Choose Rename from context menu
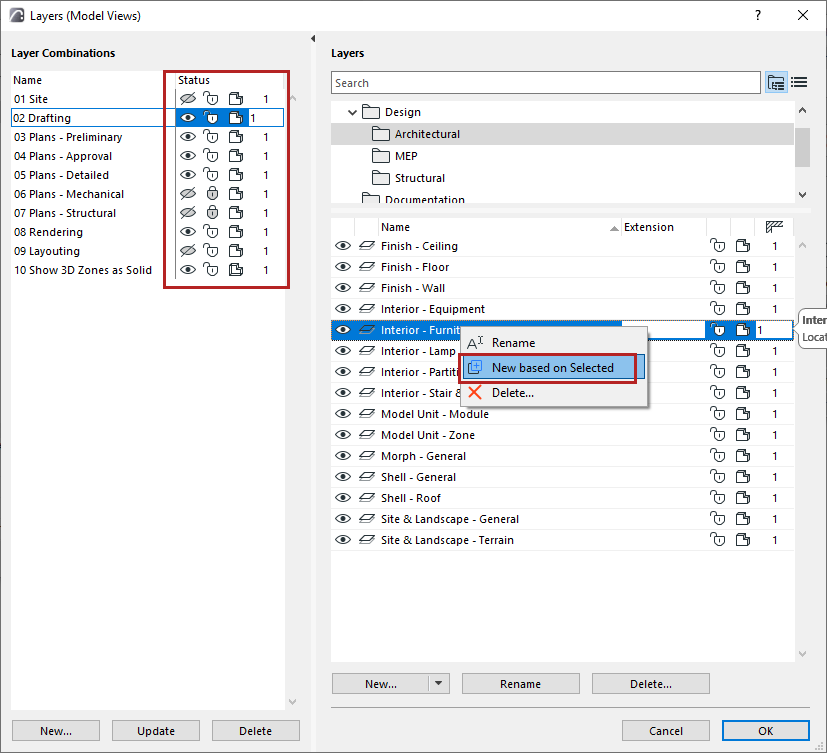The width and height of the screenshot is (827, 753). click(x=553, y=343)
